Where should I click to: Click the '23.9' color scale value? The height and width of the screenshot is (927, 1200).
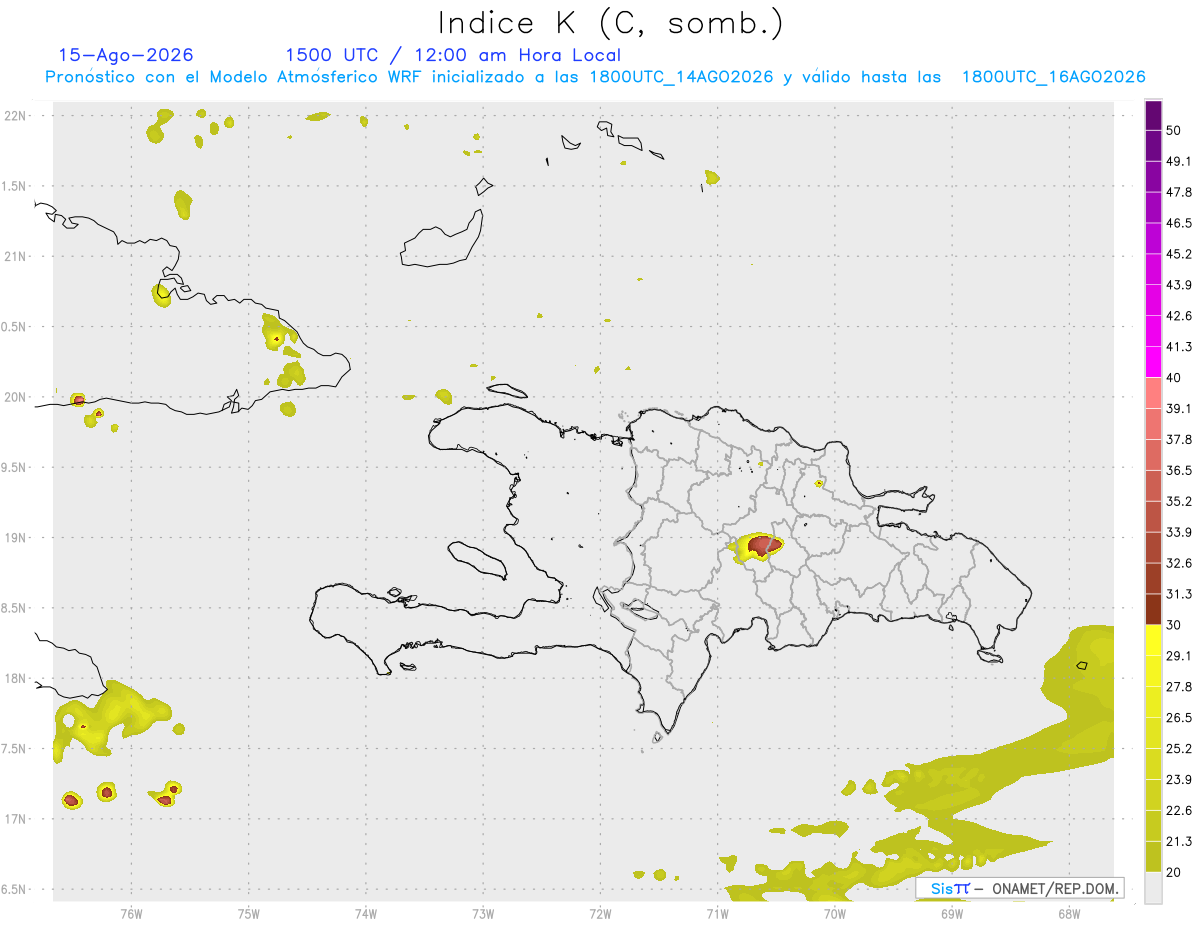pyautogui.click(x=1180, y=780)
